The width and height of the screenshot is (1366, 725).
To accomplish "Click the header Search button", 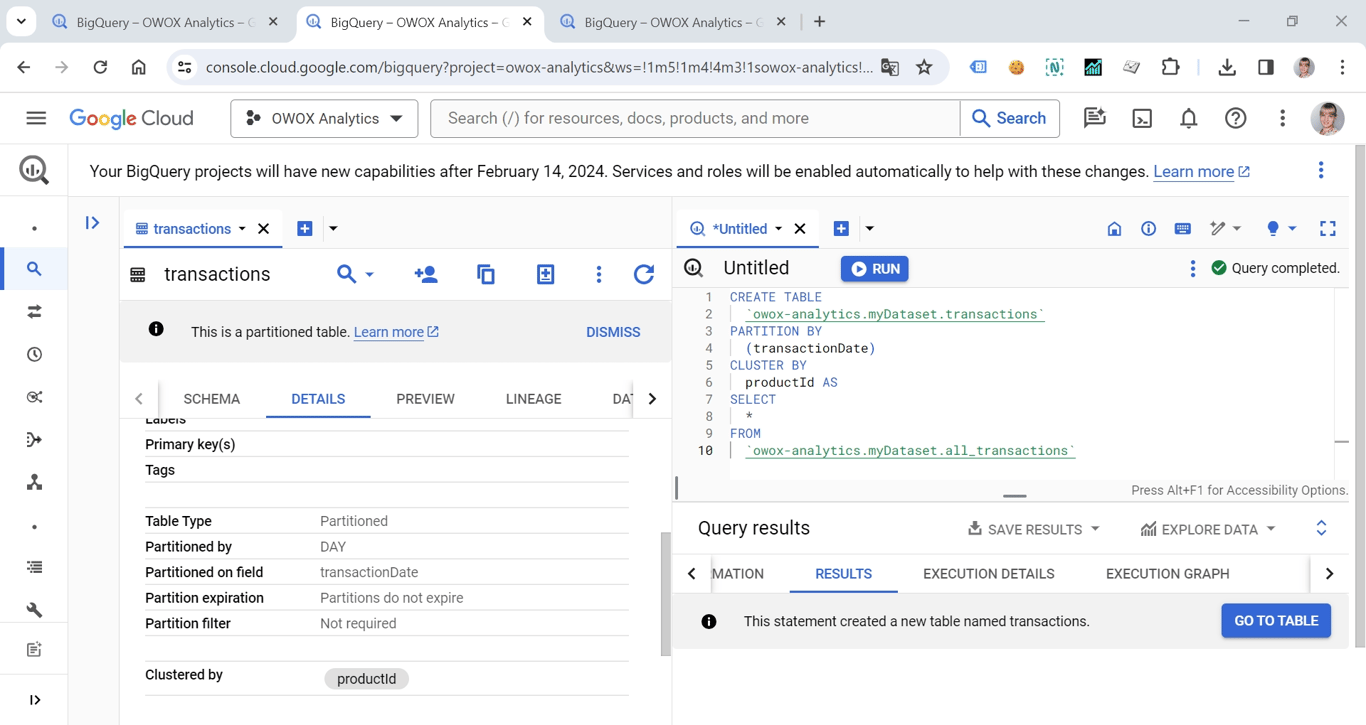I will (1009, 118).
